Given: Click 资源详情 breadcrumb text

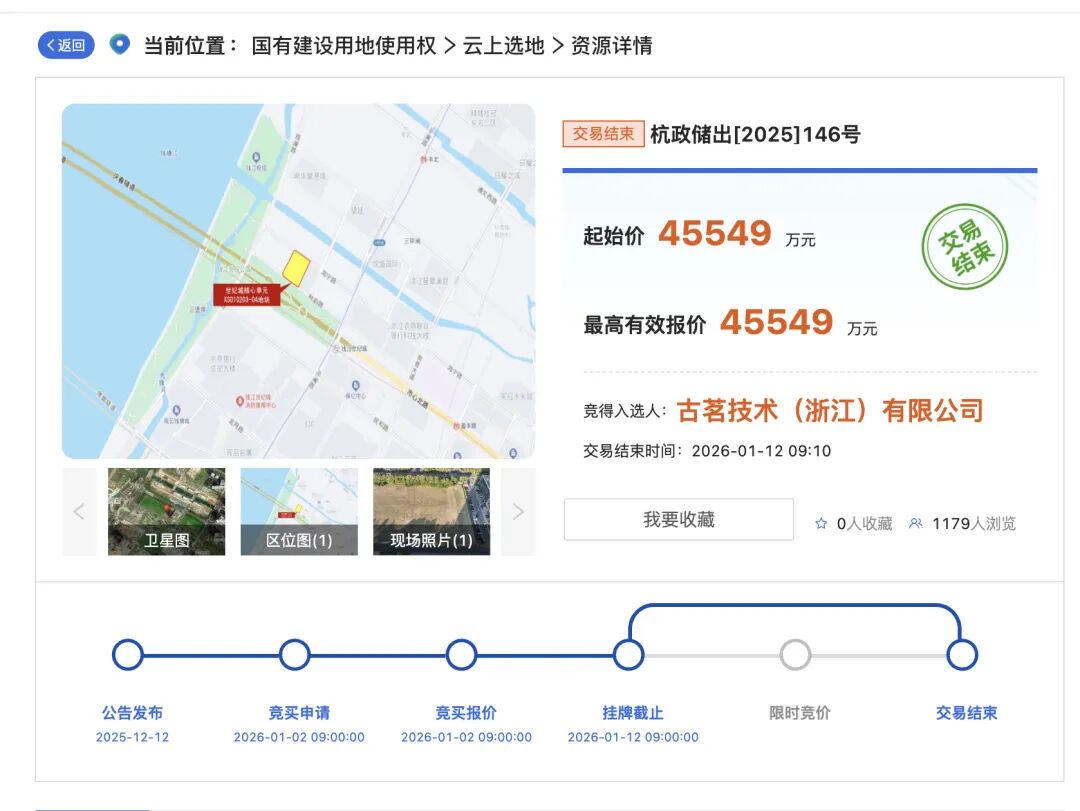Looking at the screenshot, I should [x=612, y=45].
